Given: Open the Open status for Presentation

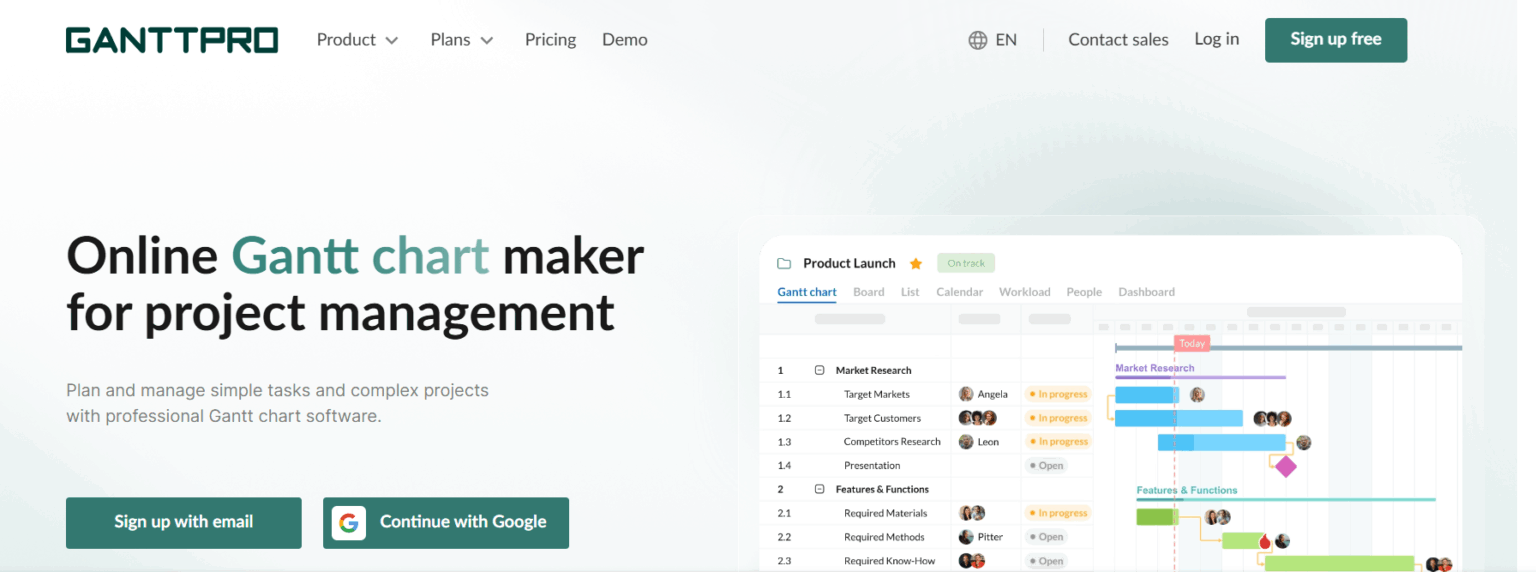Looking at the screenshot, I should pyautogui.click(x=1046, y=466).
